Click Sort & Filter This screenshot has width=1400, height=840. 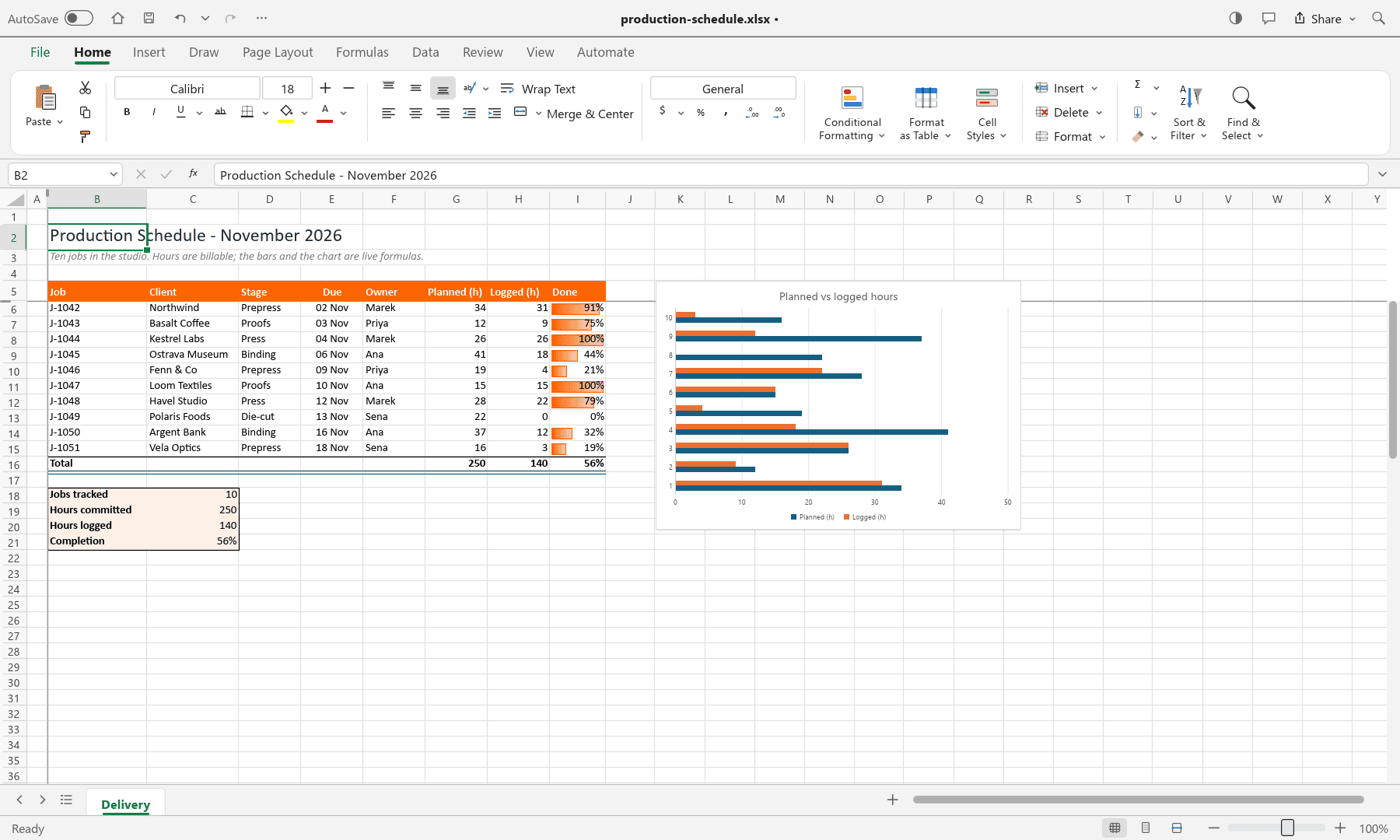[x=1189, y=113]
